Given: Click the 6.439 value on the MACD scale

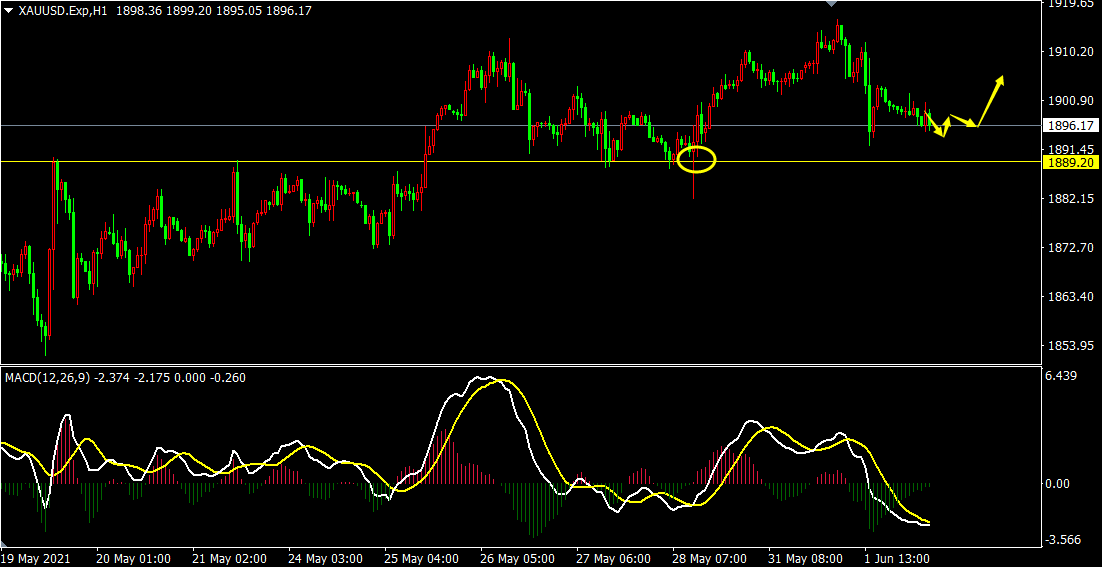Looking at the screenshot, I should coord(1060,376).
